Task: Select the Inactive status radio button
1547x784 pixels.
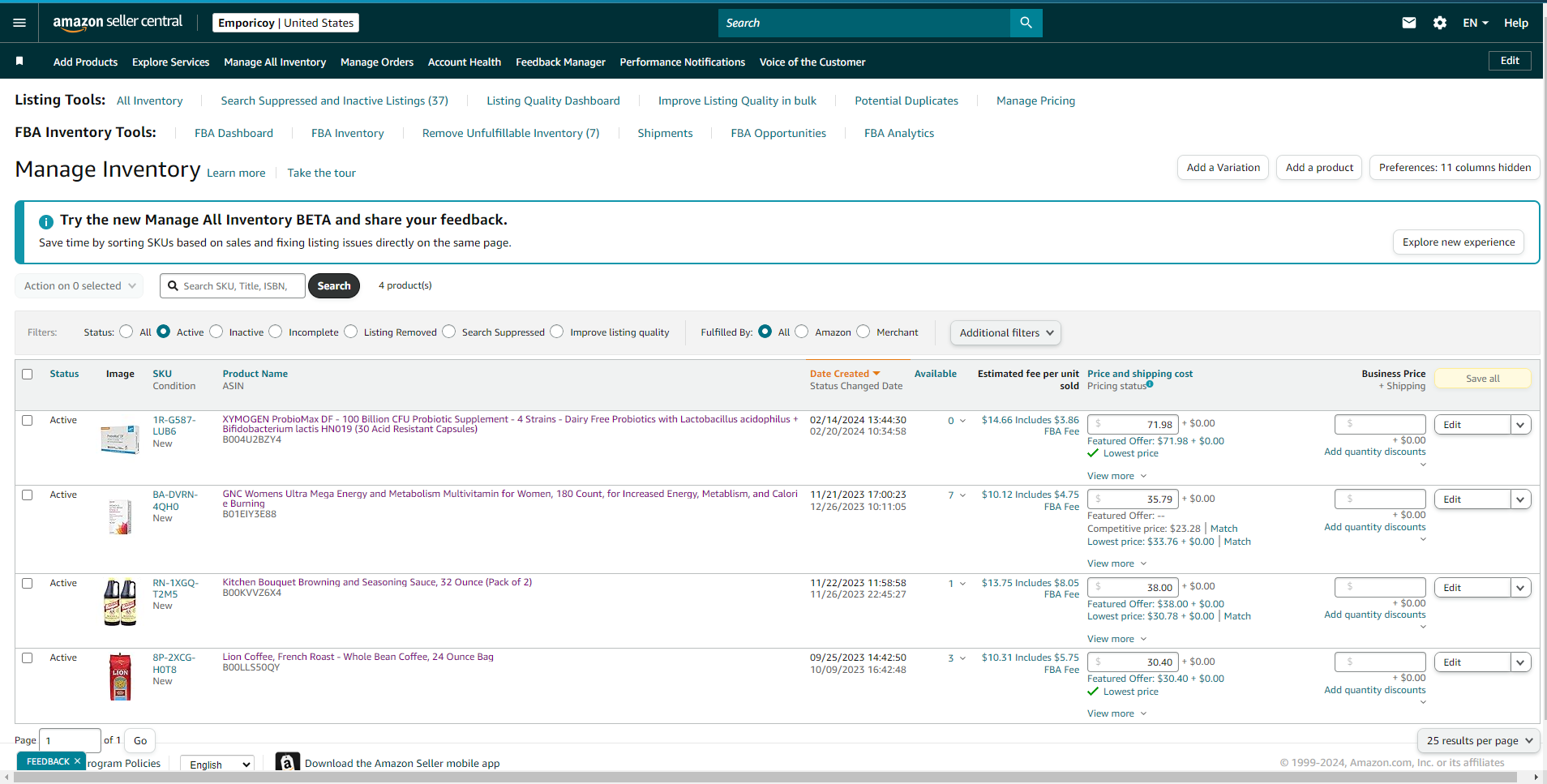Action: pos(216,332)
